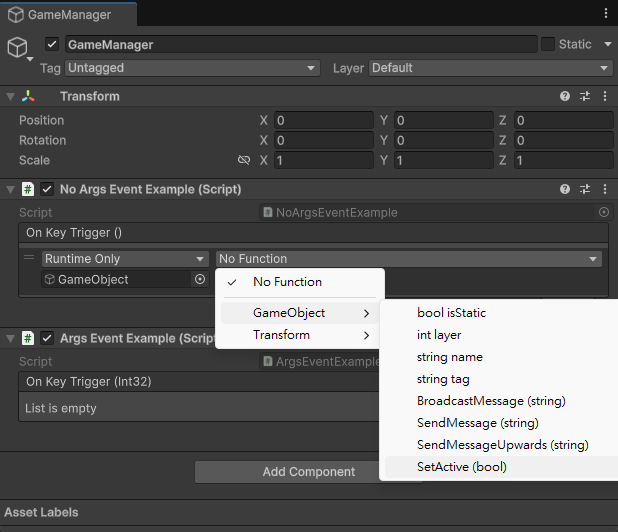Disable No Args Event Example script checkbox
This screenshot has height=532, width=618.
tap(47, 189)
